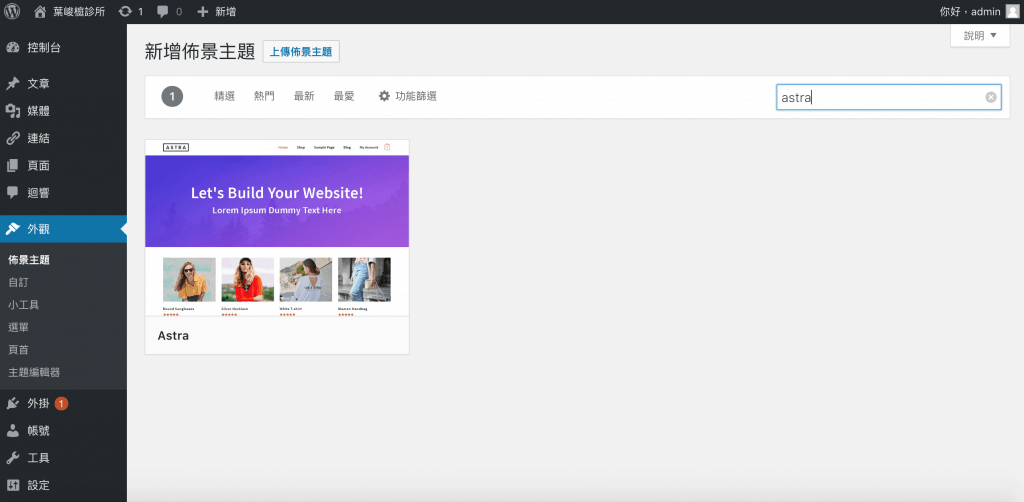The height and width of the screenshot is (502, 1024).
Task: Open the 外掛 plugins menu
Action: pyautogui.click(x=38, y=403)
